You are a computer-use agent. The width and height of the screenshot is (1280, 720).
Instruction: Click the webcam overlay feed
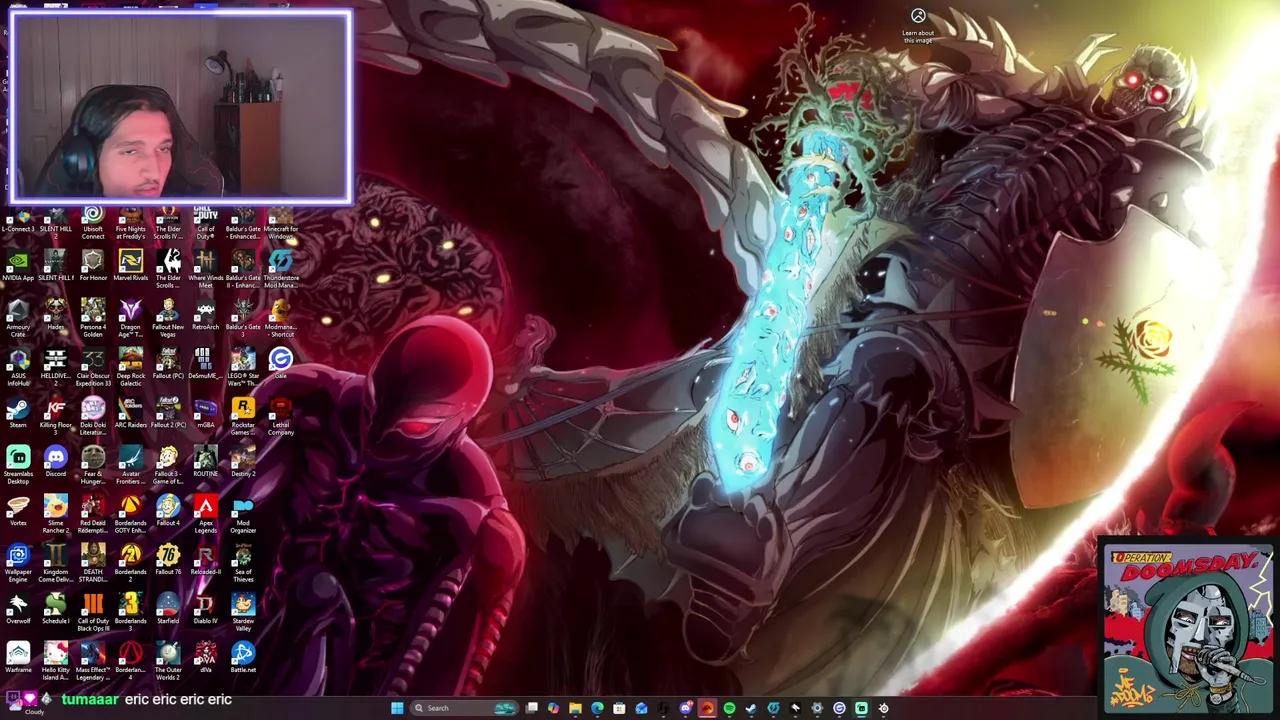[x=181, y=106]
